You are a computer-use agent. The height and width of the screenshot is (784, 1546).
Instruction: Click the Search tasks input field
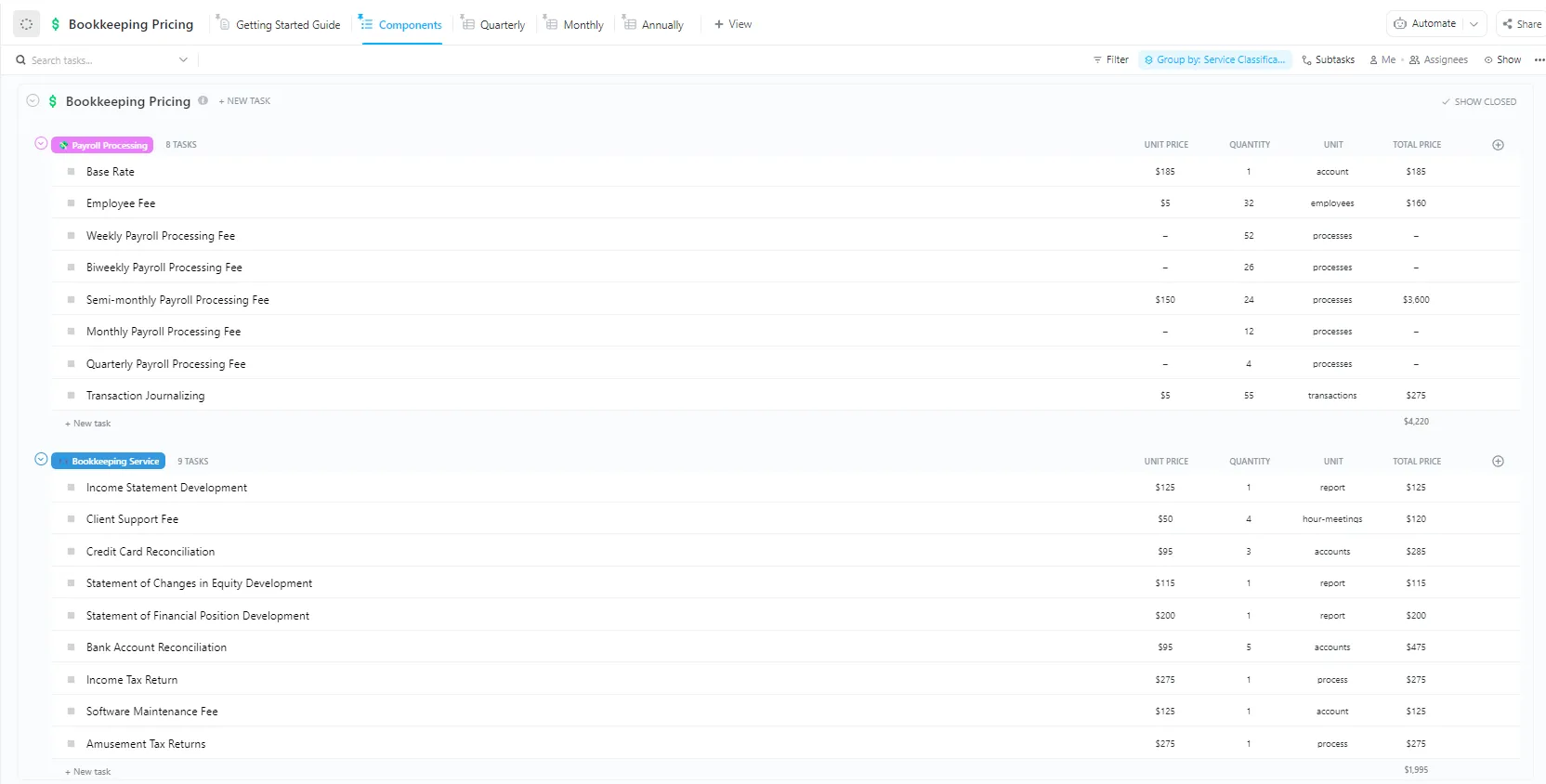pos(102,60)
